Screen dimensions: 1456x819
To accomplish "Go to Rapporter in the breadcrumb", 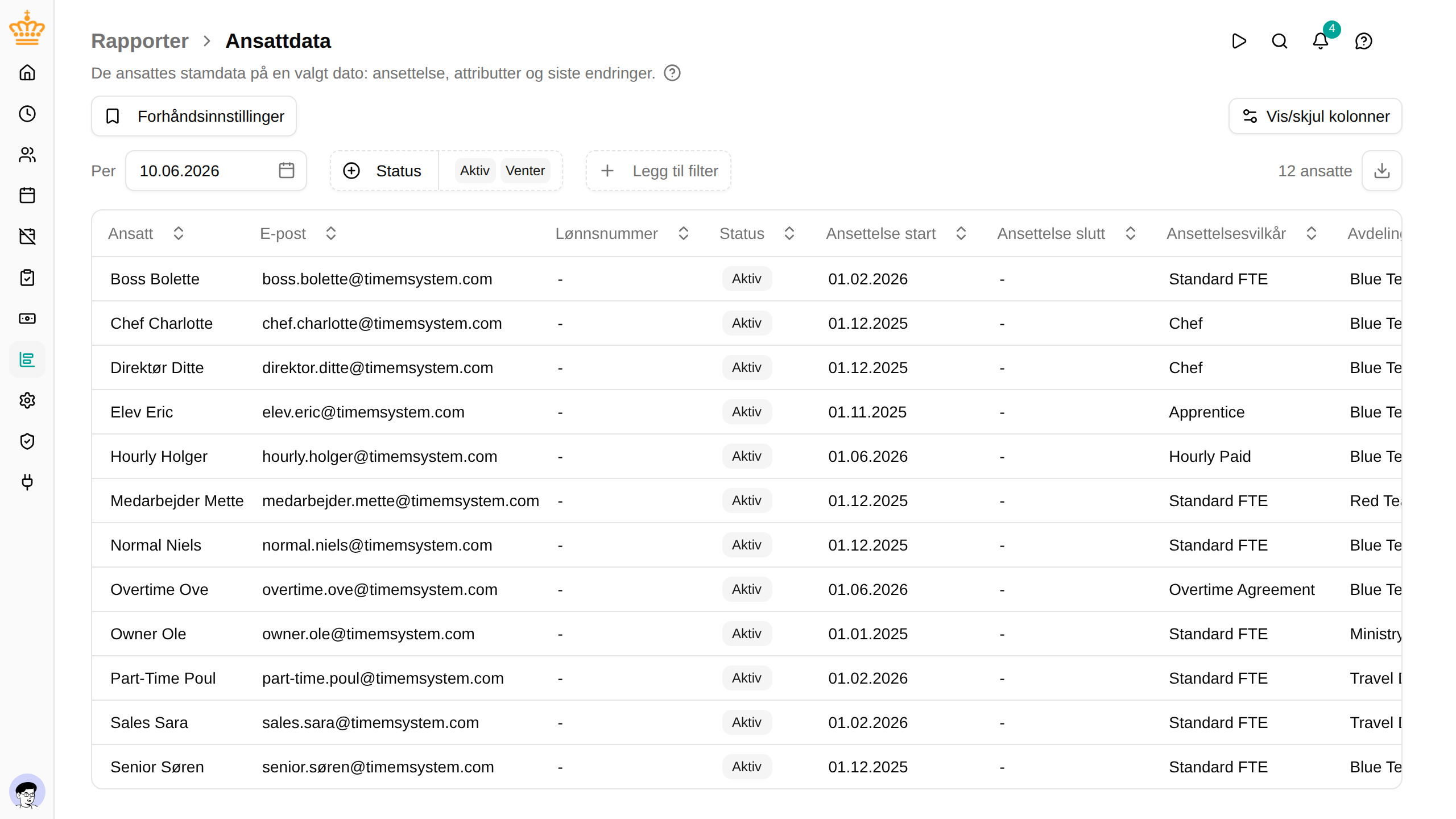I will pyautogui.click(x=139, y=41).
